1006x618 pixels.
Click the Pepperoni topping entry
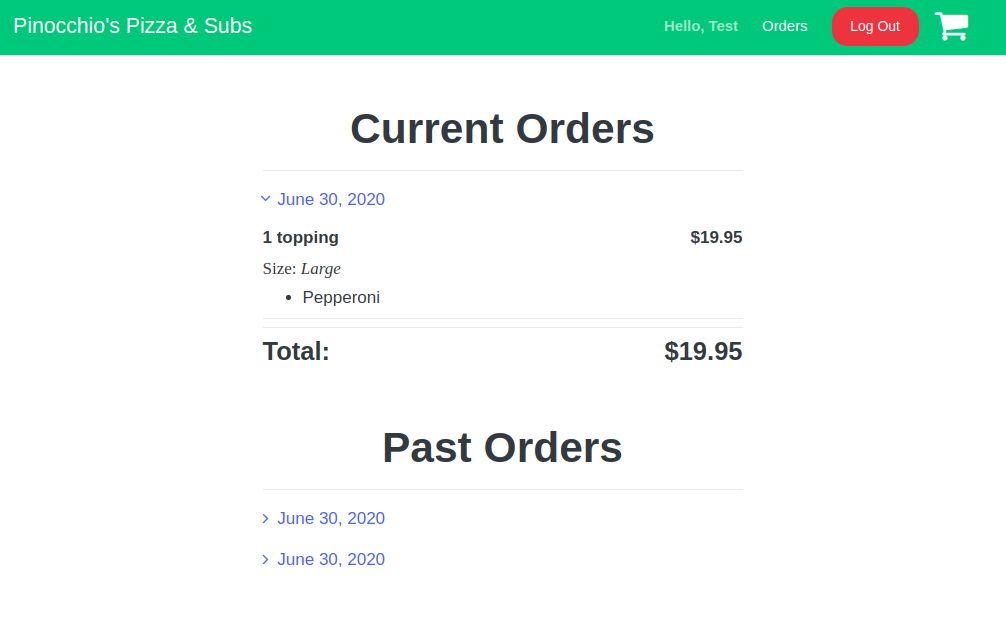click(x=341, y=297)
